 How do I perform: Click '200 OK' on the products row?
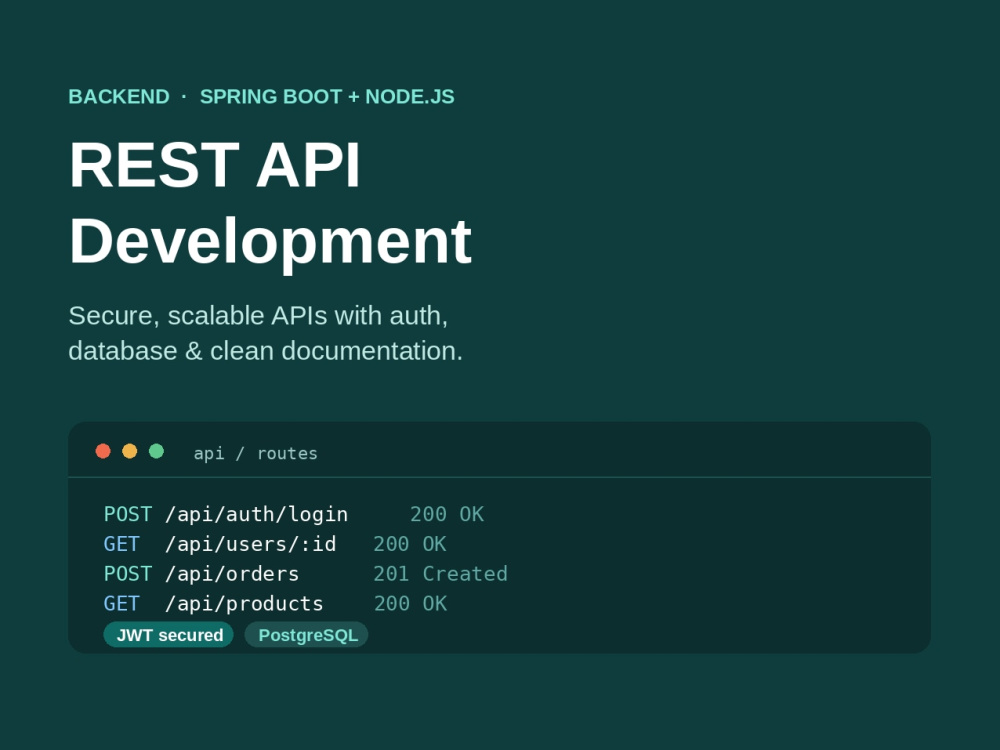pos(409,604)
